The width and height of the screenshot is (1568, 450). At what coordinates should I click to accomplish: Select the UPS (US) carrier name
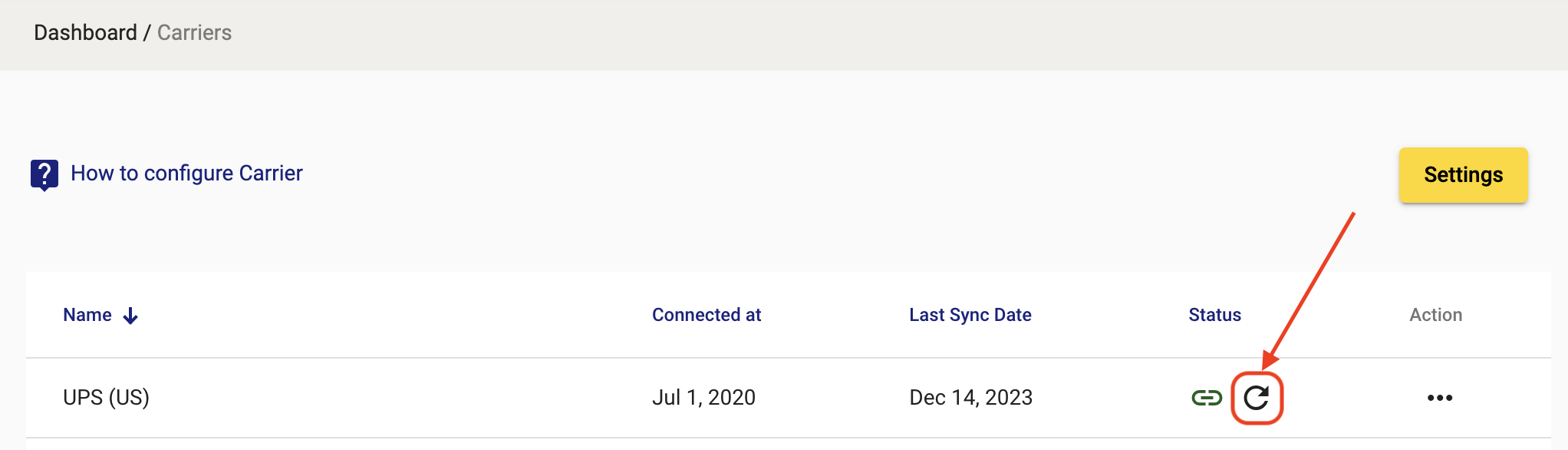click(106, 398)
